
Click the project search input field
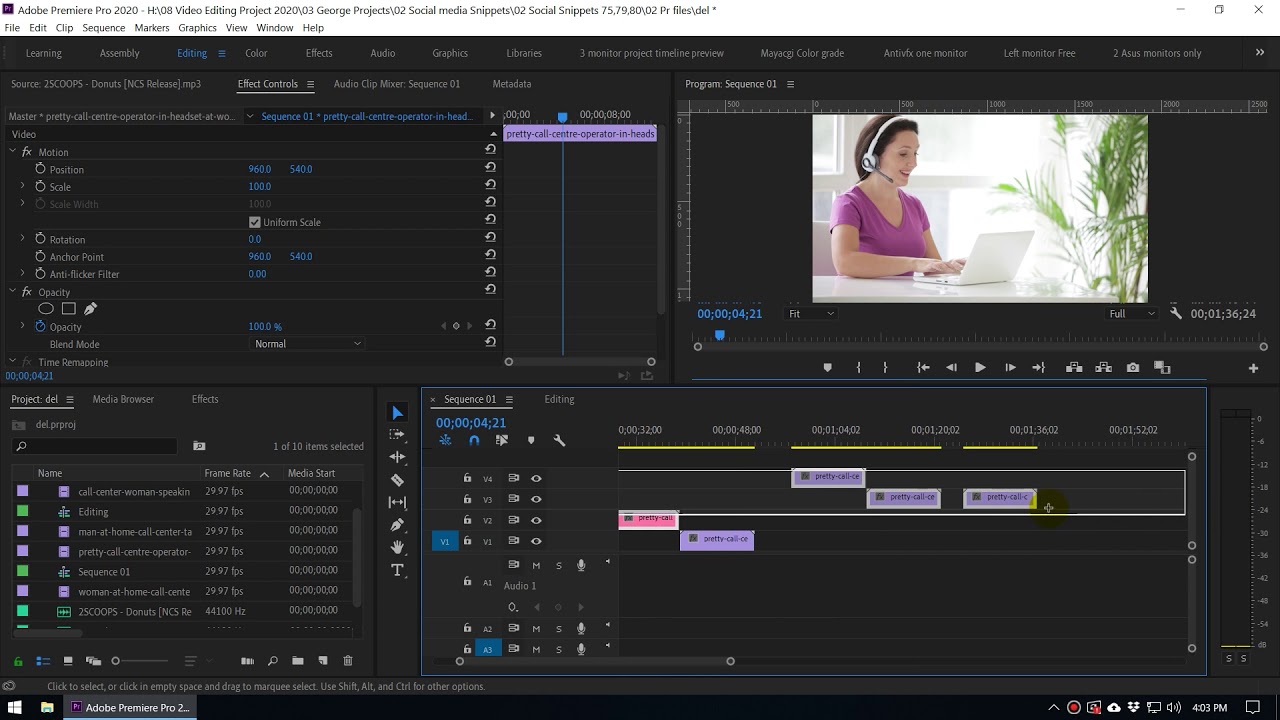(100, 447)
